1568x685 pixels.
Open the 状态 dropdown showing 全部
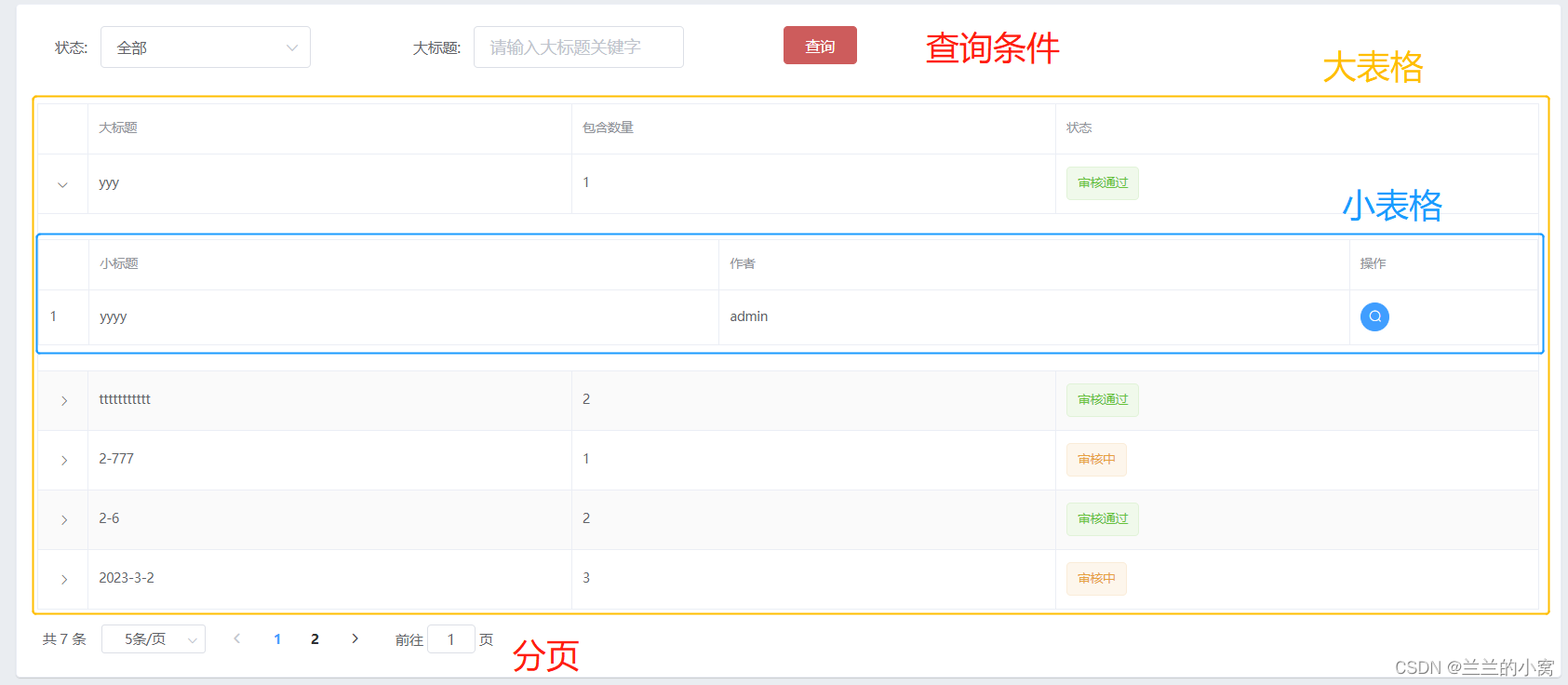click(206, 47)
